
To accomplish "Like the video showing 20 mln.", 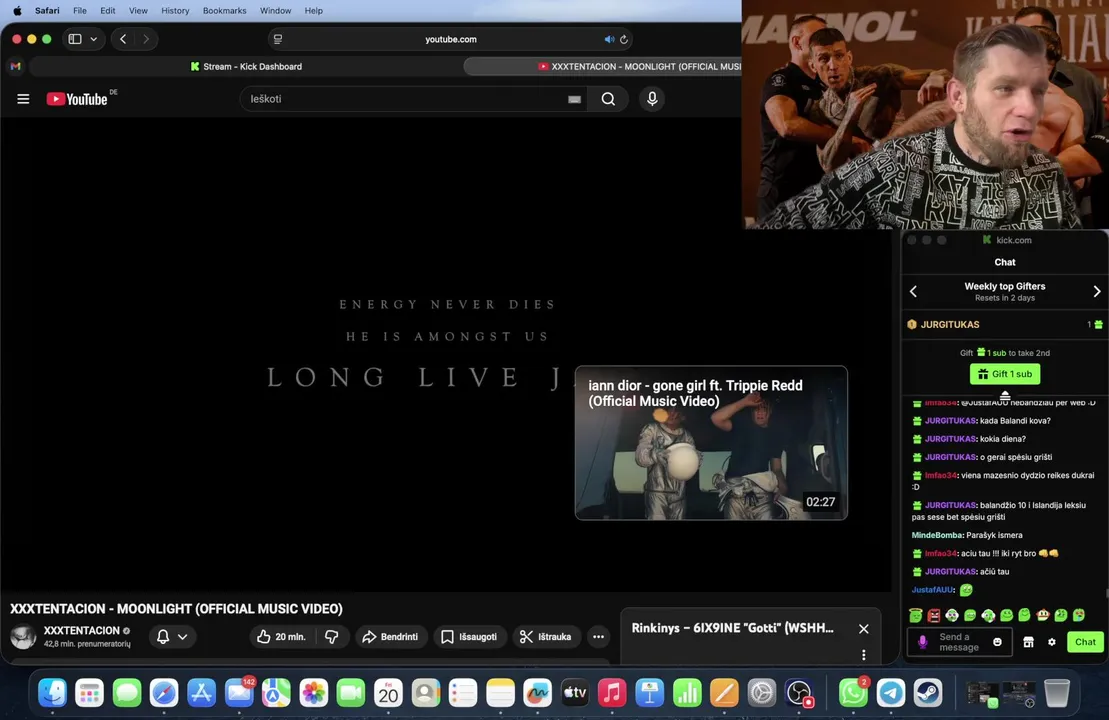I will coord(281,637).
